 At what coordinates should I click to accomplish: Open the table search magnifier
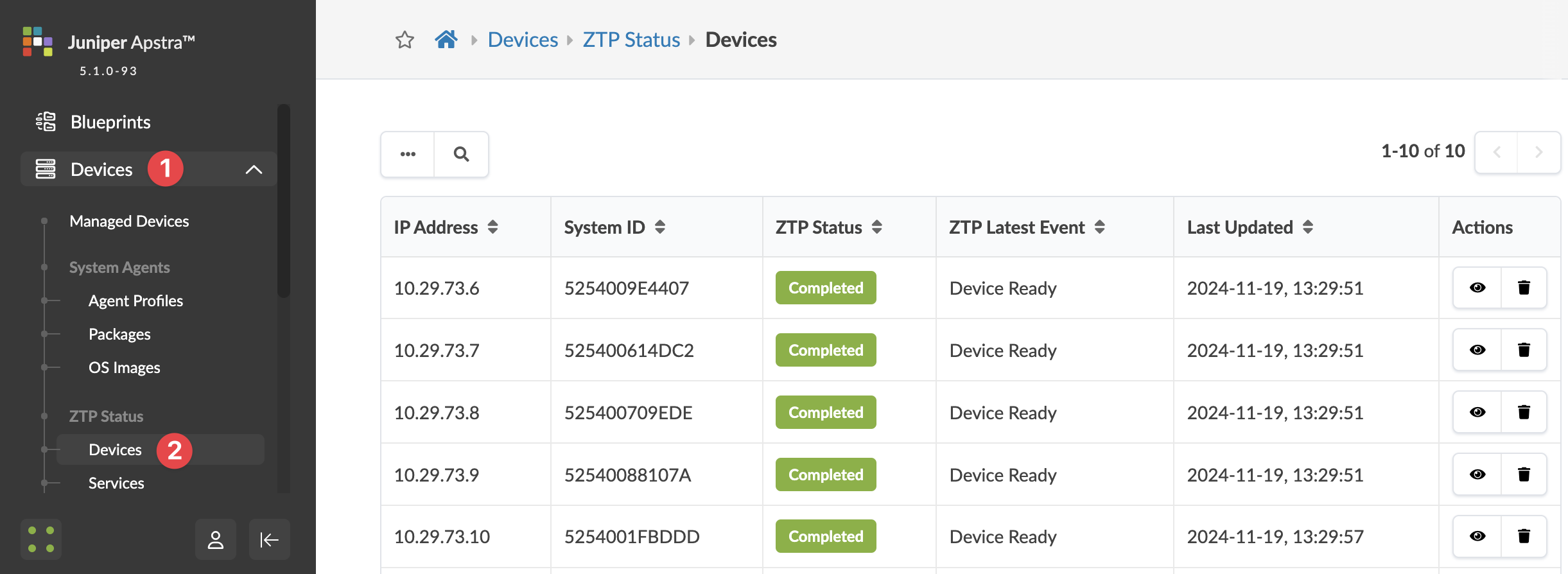pos(461,154)
